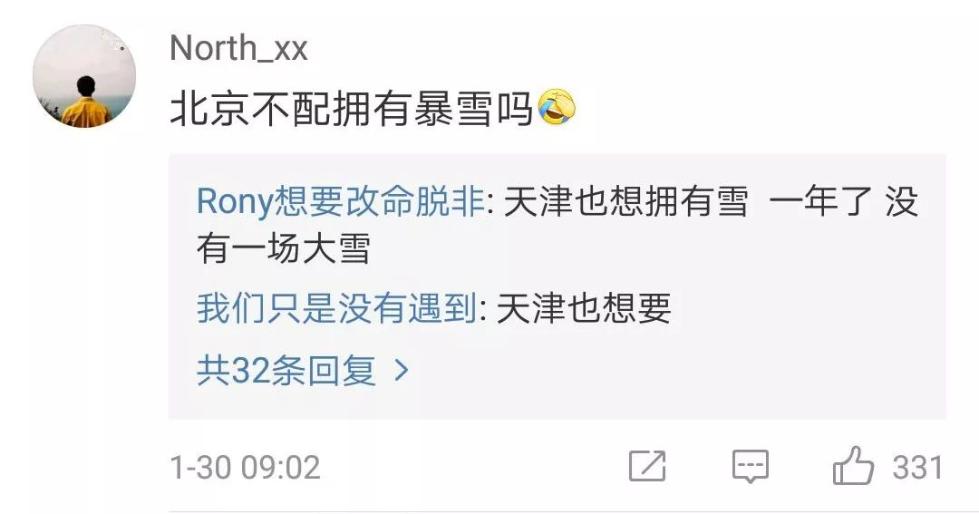979x514 pixels.
Task: Expand replies with the chevron arrow
Action: coord(403,370)
